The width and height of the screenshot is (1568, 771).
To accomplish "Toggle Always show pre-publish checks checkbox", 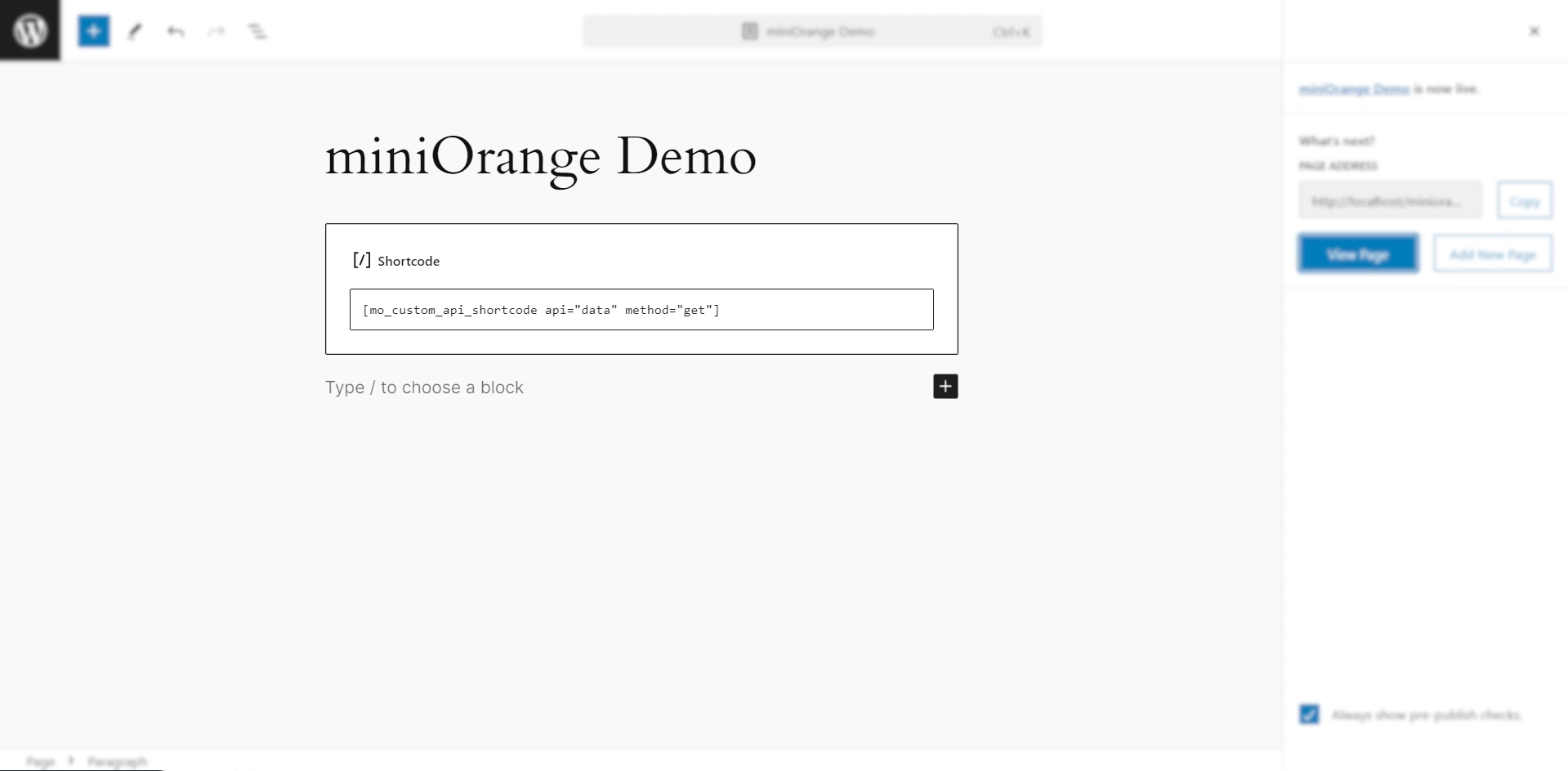I will point(1309,715).
